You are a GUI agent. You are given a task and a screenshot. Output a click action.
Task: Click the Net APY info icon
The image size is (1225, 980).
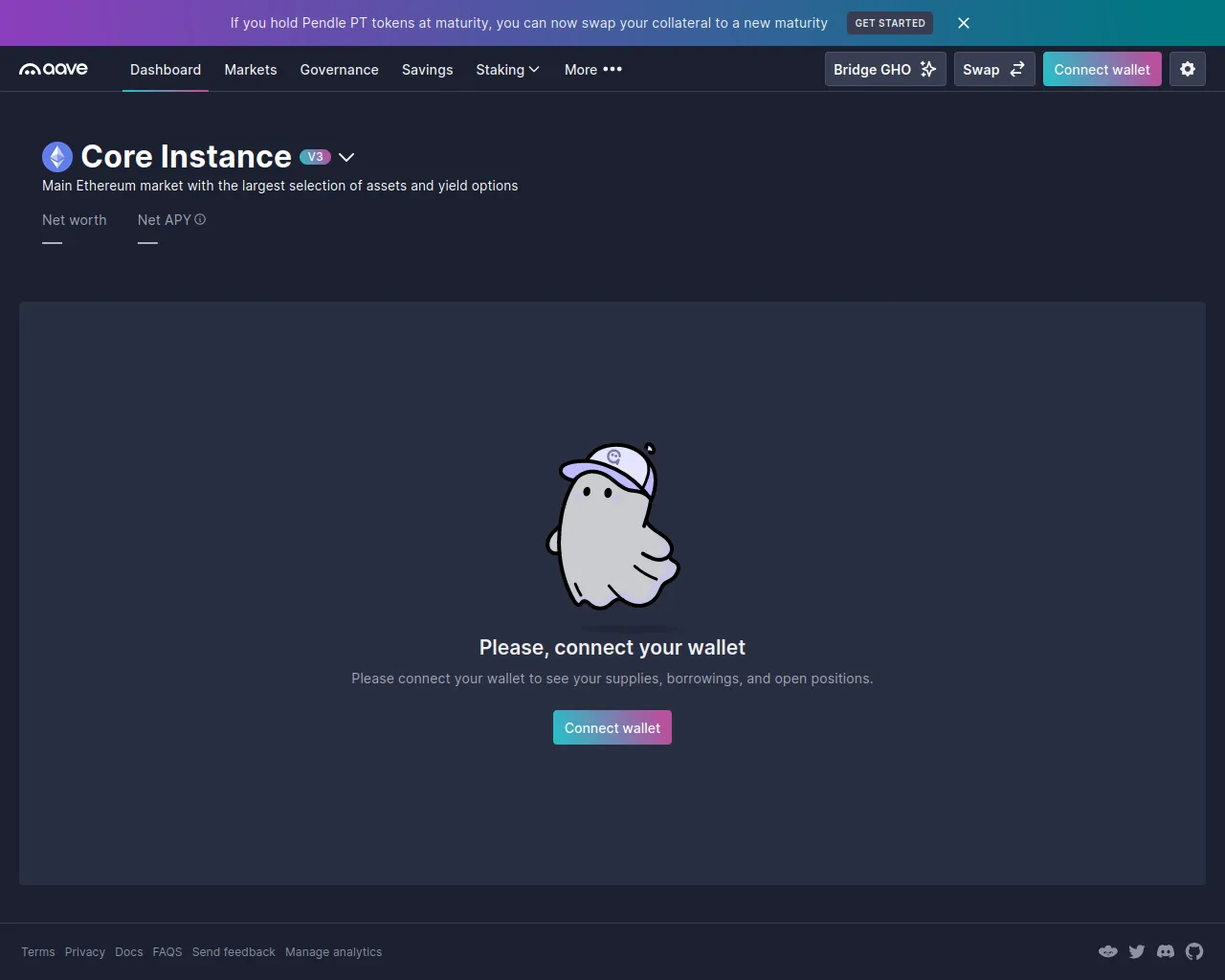[200, 219]
